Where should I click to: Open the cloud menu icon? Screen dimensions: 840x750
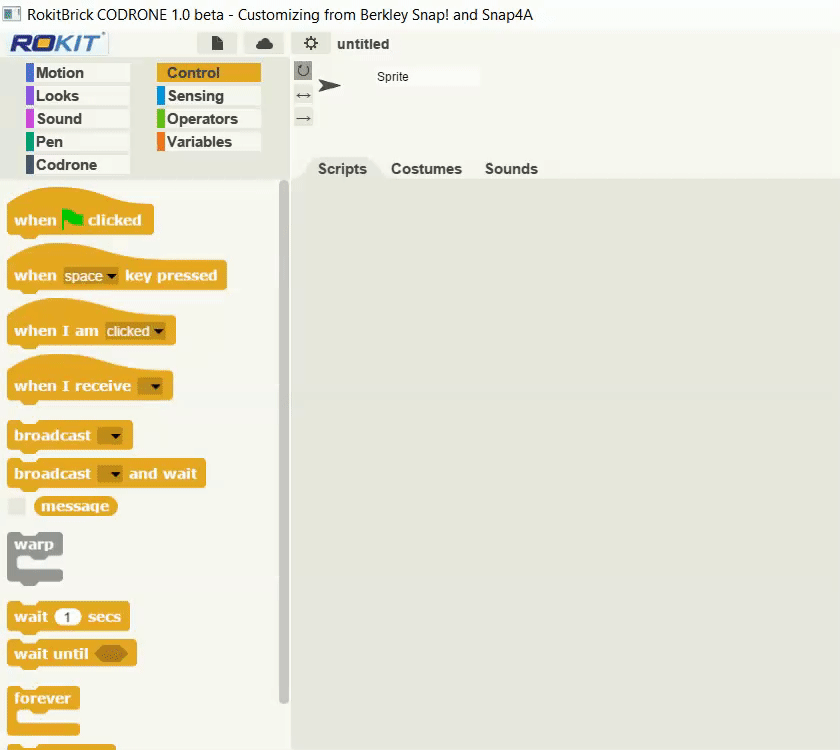pyautogui.click(x=264, y=43)
